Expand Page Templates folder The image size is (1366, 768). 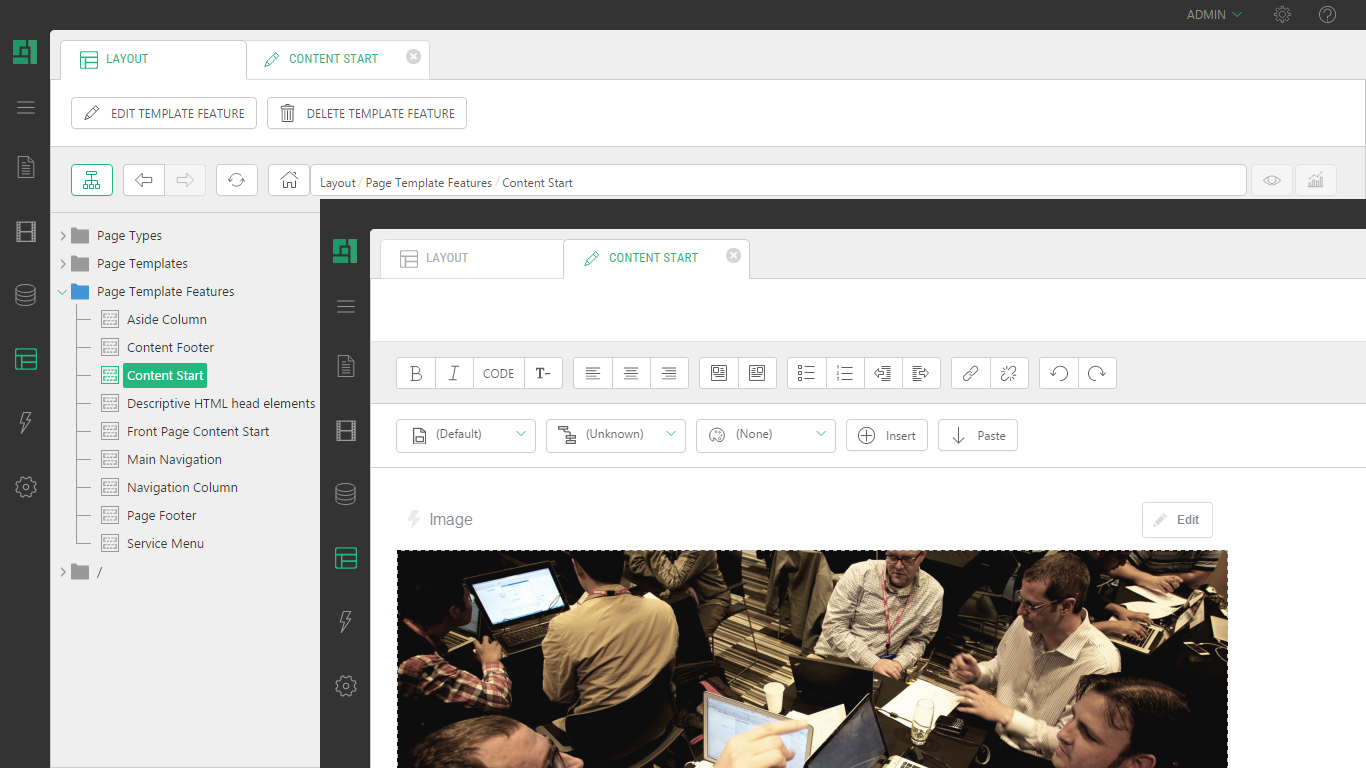click(x=63, y=264)
